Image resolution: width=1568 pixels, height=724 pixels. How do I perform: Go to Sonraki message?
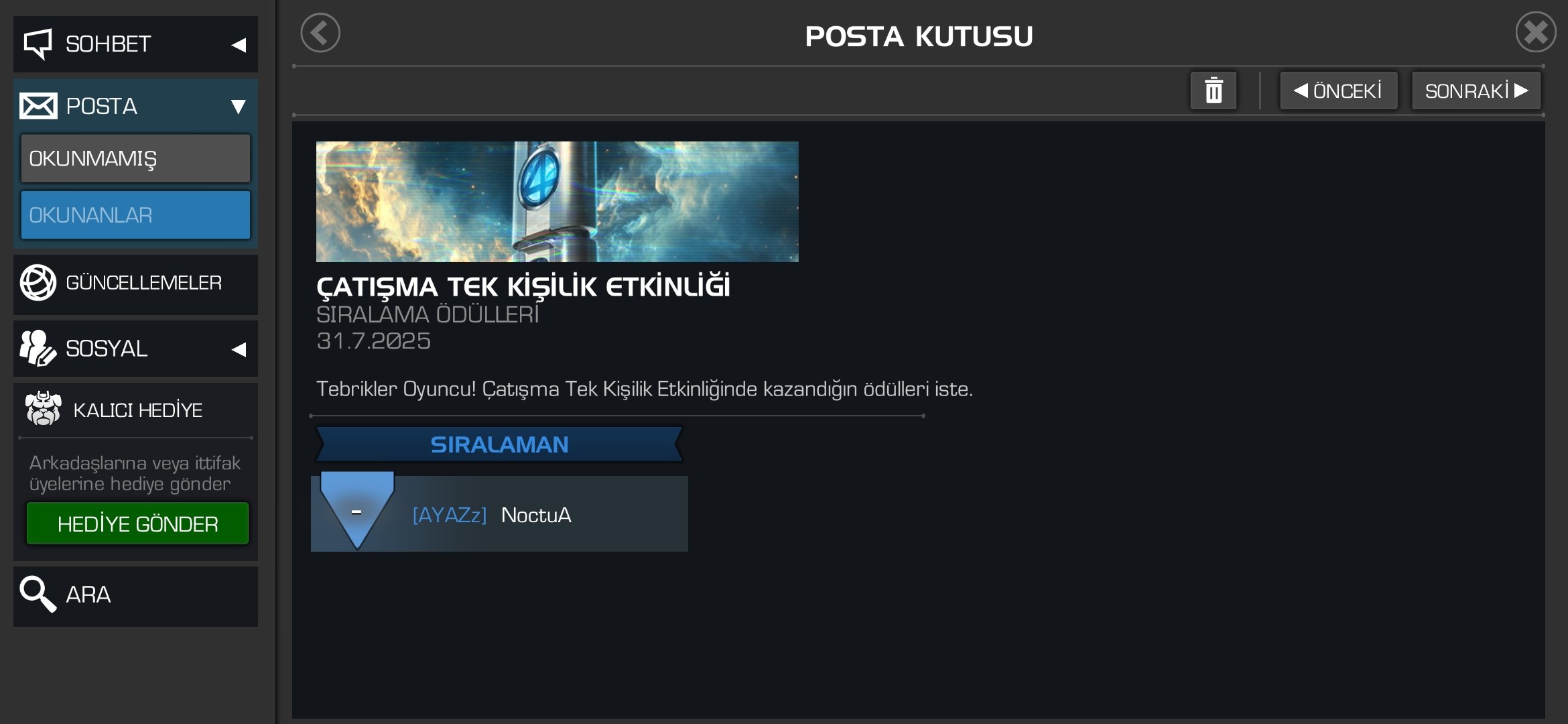pos(1476,90)
